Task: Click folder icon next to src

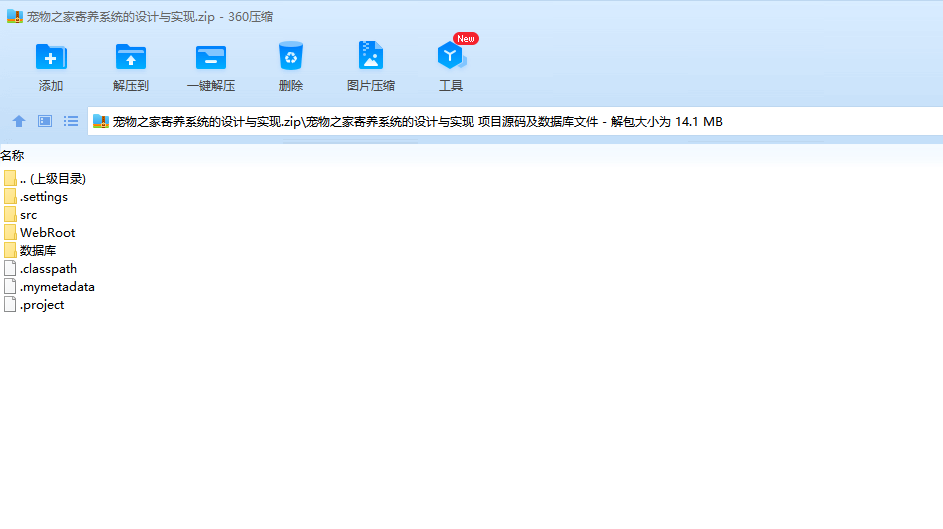Action: pyautogui.click(x=10, y=215)
